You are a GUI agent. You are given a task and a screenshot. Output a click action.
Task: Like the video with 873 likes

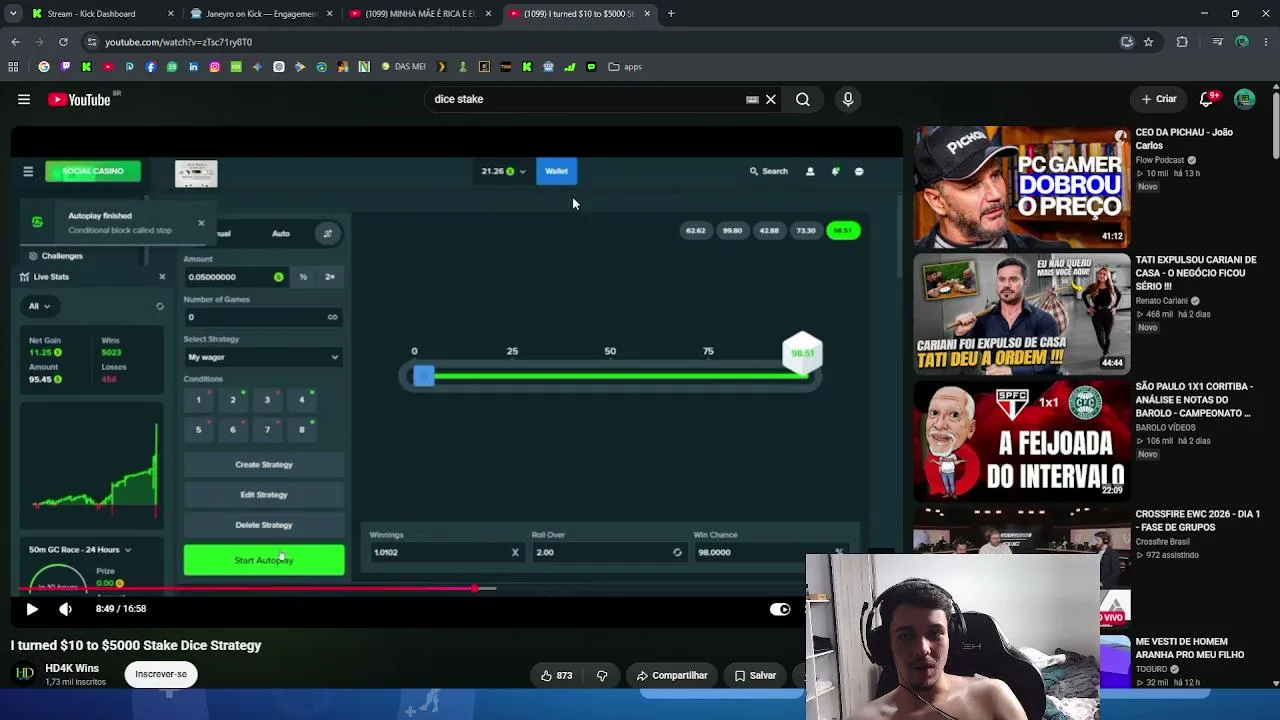coord(557,675)
